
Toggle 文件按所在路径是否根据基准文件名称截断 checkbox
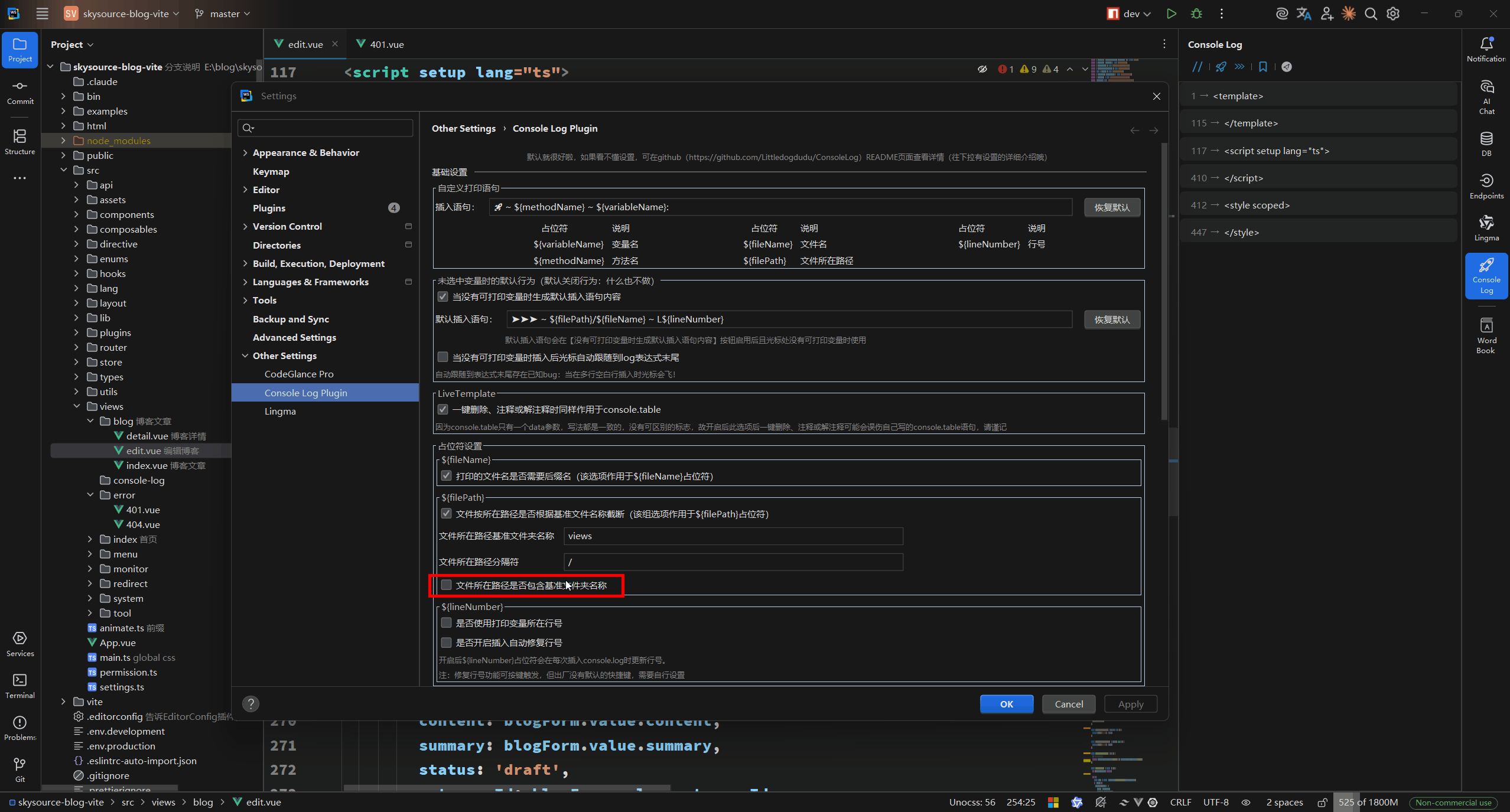coord(446,514)
